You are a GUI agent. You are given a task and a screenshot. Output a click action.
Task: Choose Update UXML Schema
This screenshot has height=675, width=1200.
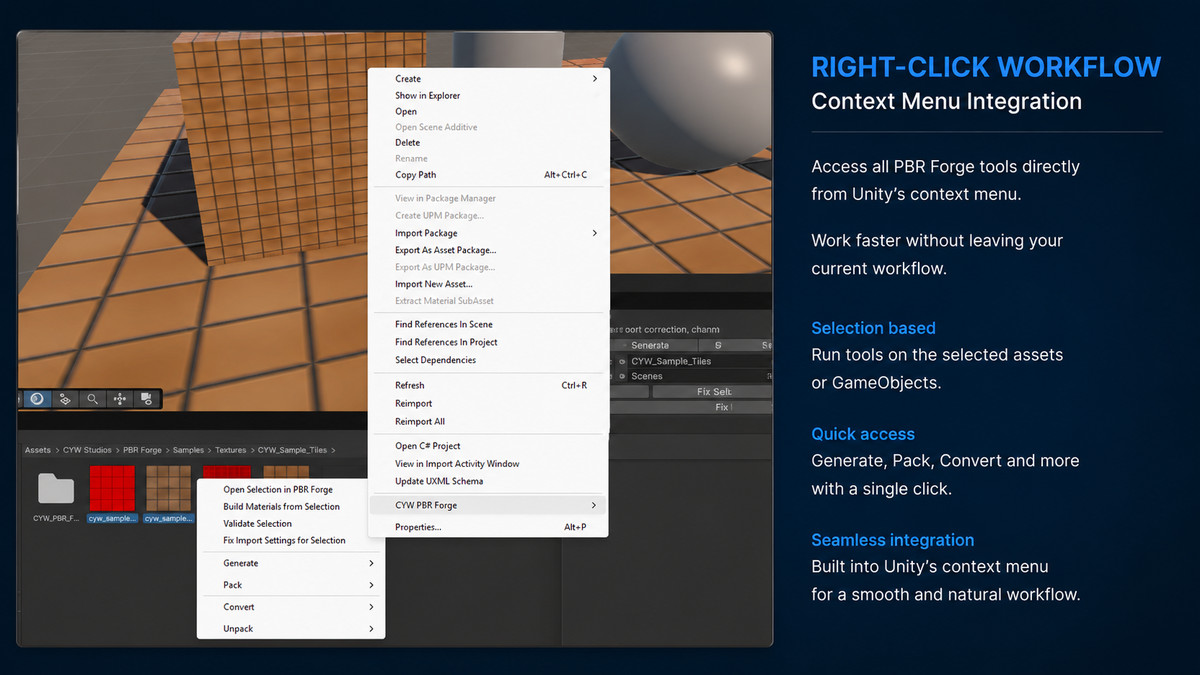tap(439, 481)
